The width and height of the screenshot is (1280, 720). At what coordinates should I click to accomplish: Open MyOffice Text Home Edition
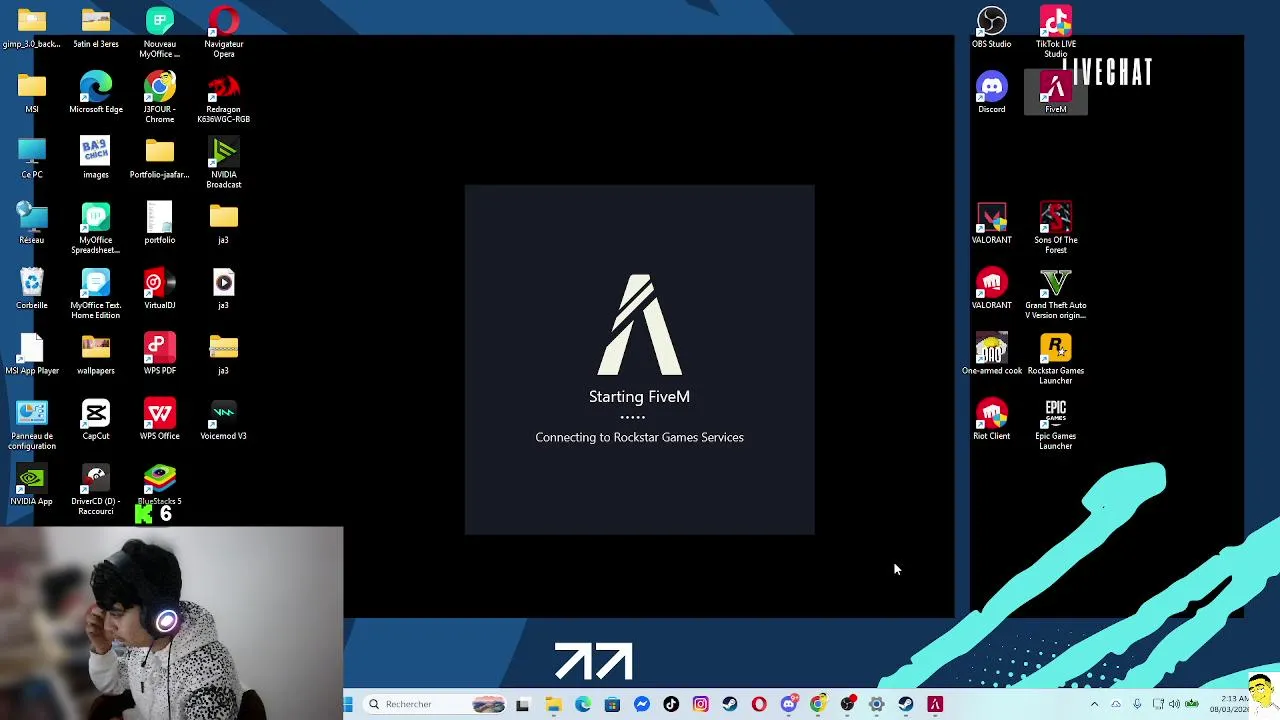tap(95, 294)
